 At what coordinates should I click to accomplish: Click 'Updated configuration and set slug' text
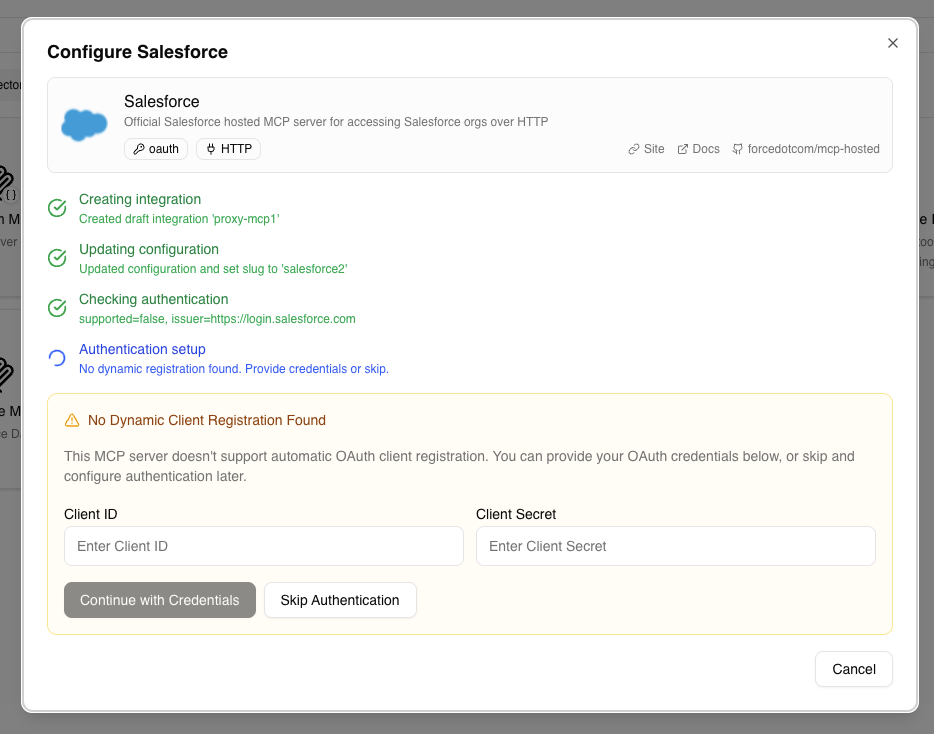click(213, 269)
